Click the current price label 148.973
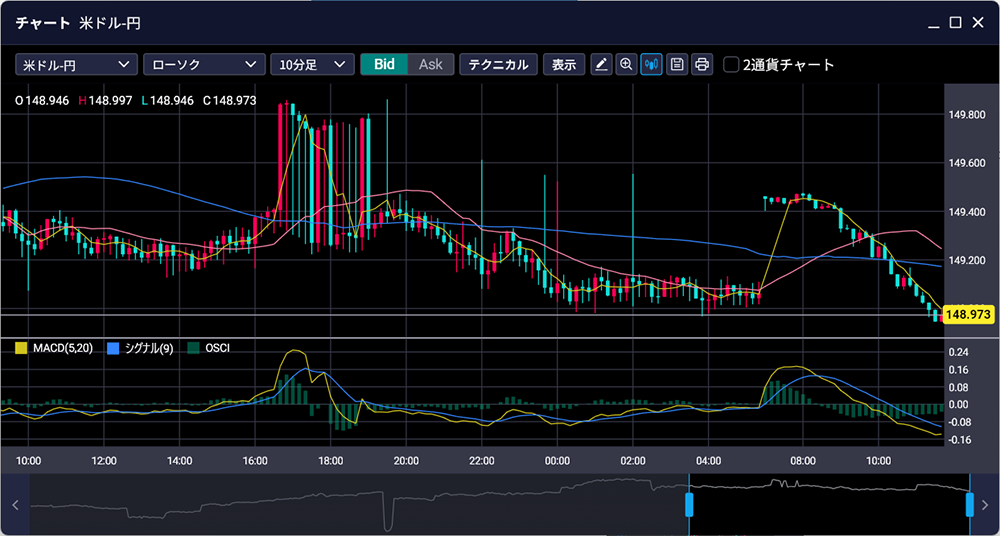This screenshot has width=1000, height=536. (x=966, y=315)
